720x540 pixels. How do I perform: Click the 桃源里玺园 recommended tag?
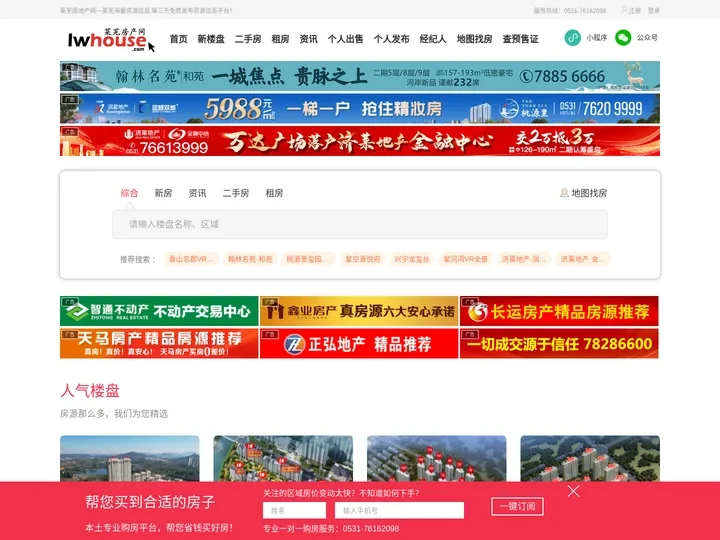[x=307, y=259]
